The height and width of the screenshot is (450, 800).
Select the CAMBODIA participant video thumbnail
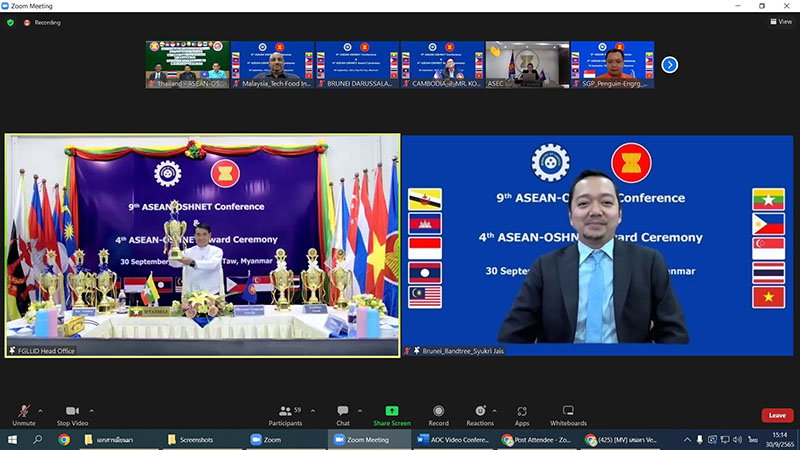click(x=442, y=65)
